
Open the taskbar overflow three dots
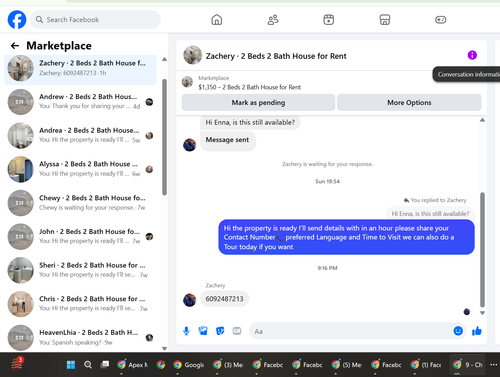(x=494, y=365)
